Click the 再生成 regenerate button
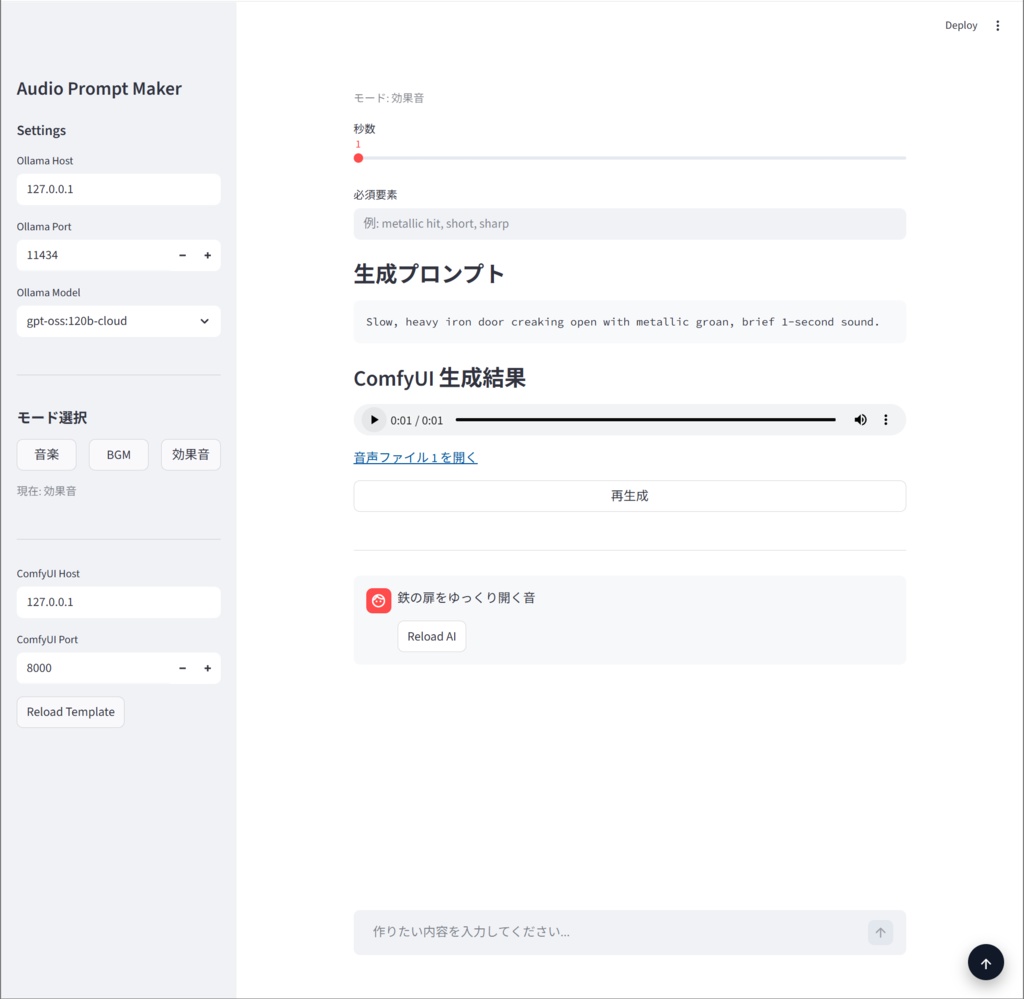This screenshot has height=999, width=1024. 629,495
